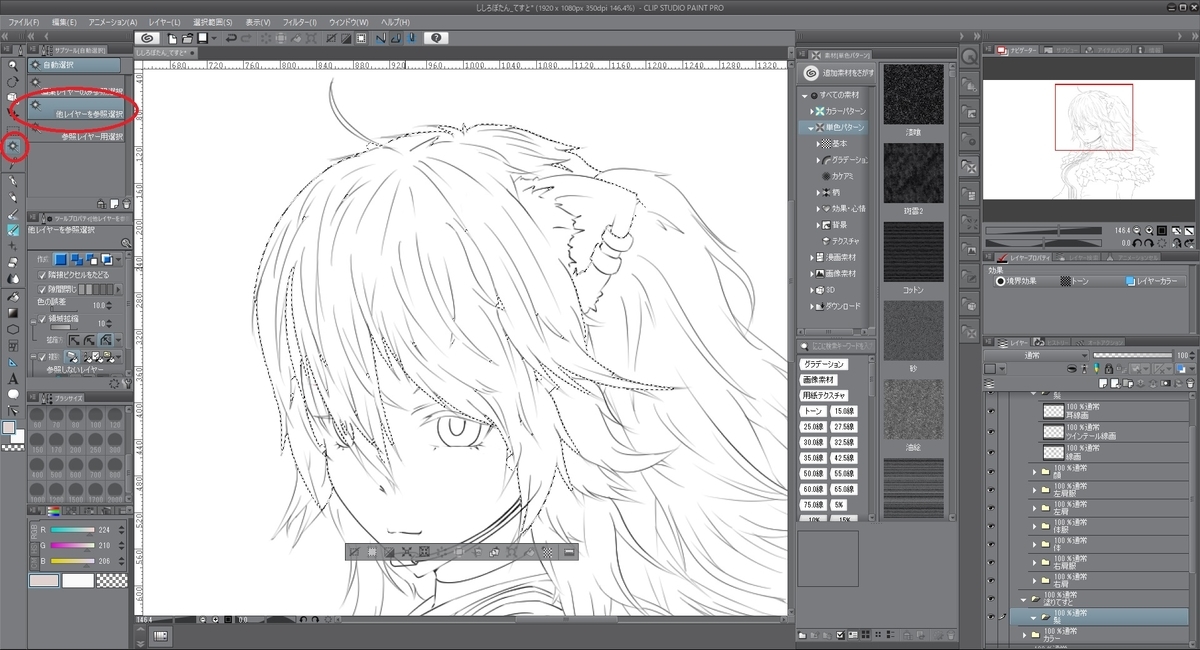Click the 用紙テクスチャ tag button
The width and height of the screenshot is (1200, 650).
823,395
